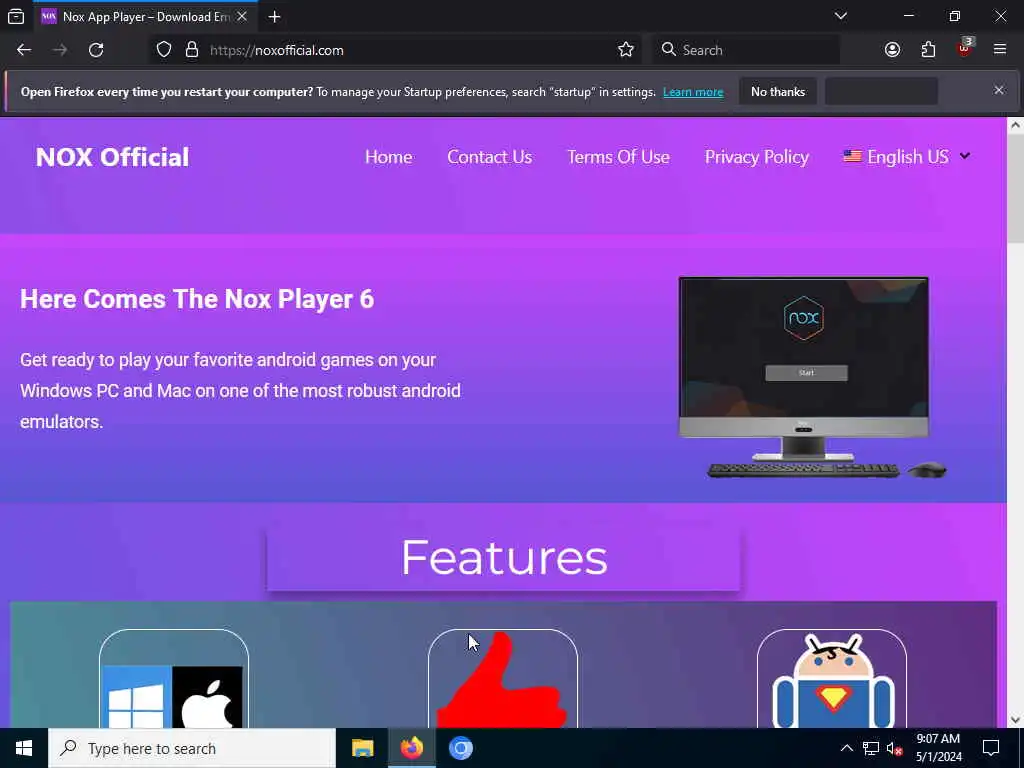The height and width of the screenshot is (768, 1024).
Task: Expand the English US language dropdown
Action: (906, 157)
